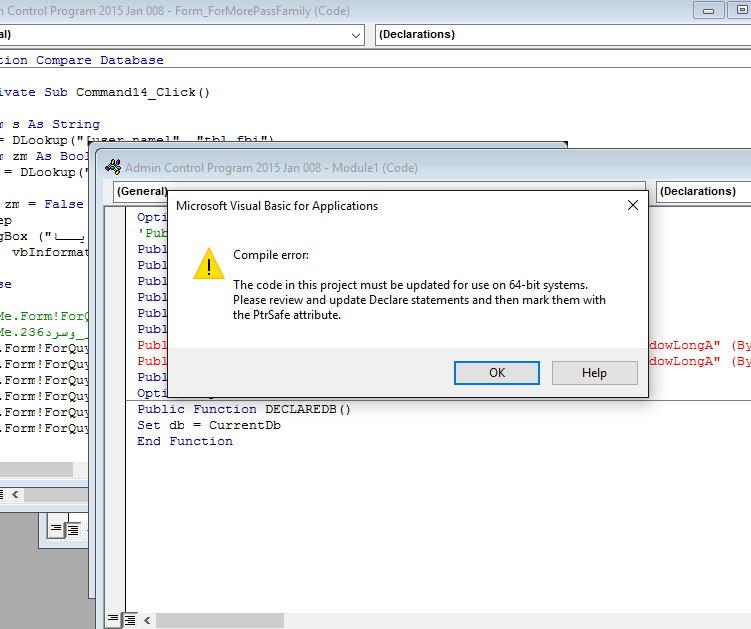Click the horizontal scrollbar thumb in the Module1 window

220,620
